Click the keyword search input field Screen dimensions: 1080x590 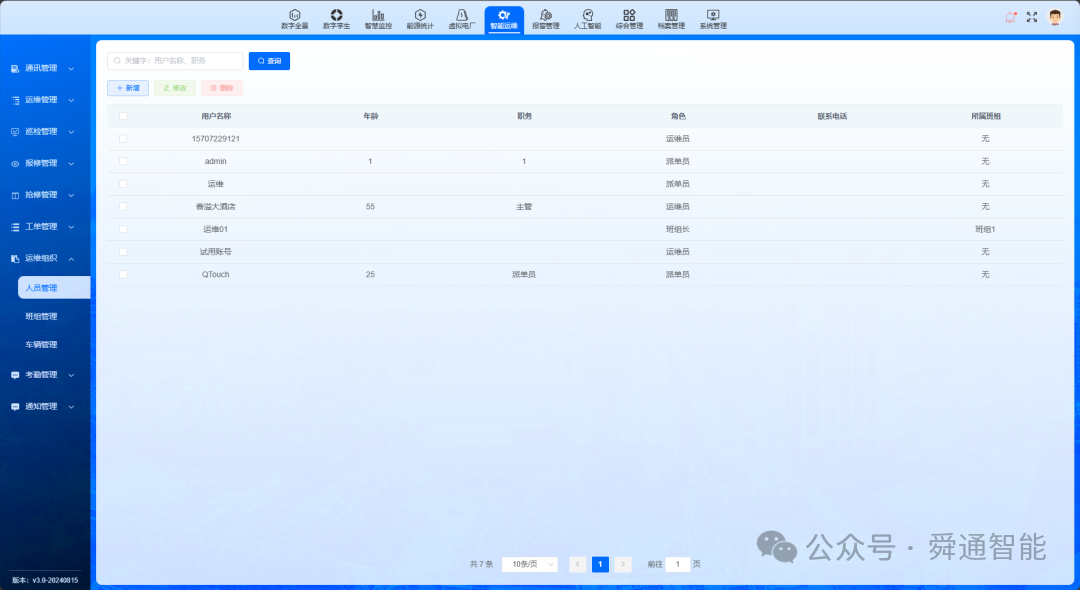[x=176, y=61]
